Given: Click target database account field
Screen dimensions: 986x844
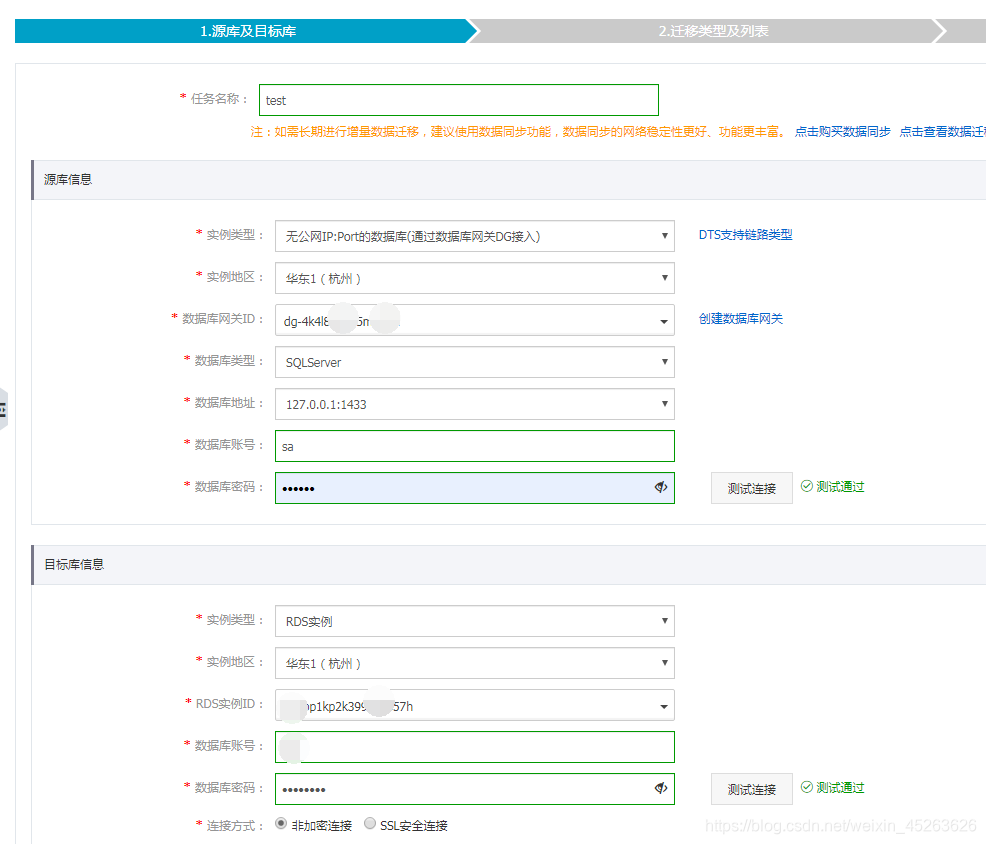Looking at the screenshot, I should (x=475, y=747).
